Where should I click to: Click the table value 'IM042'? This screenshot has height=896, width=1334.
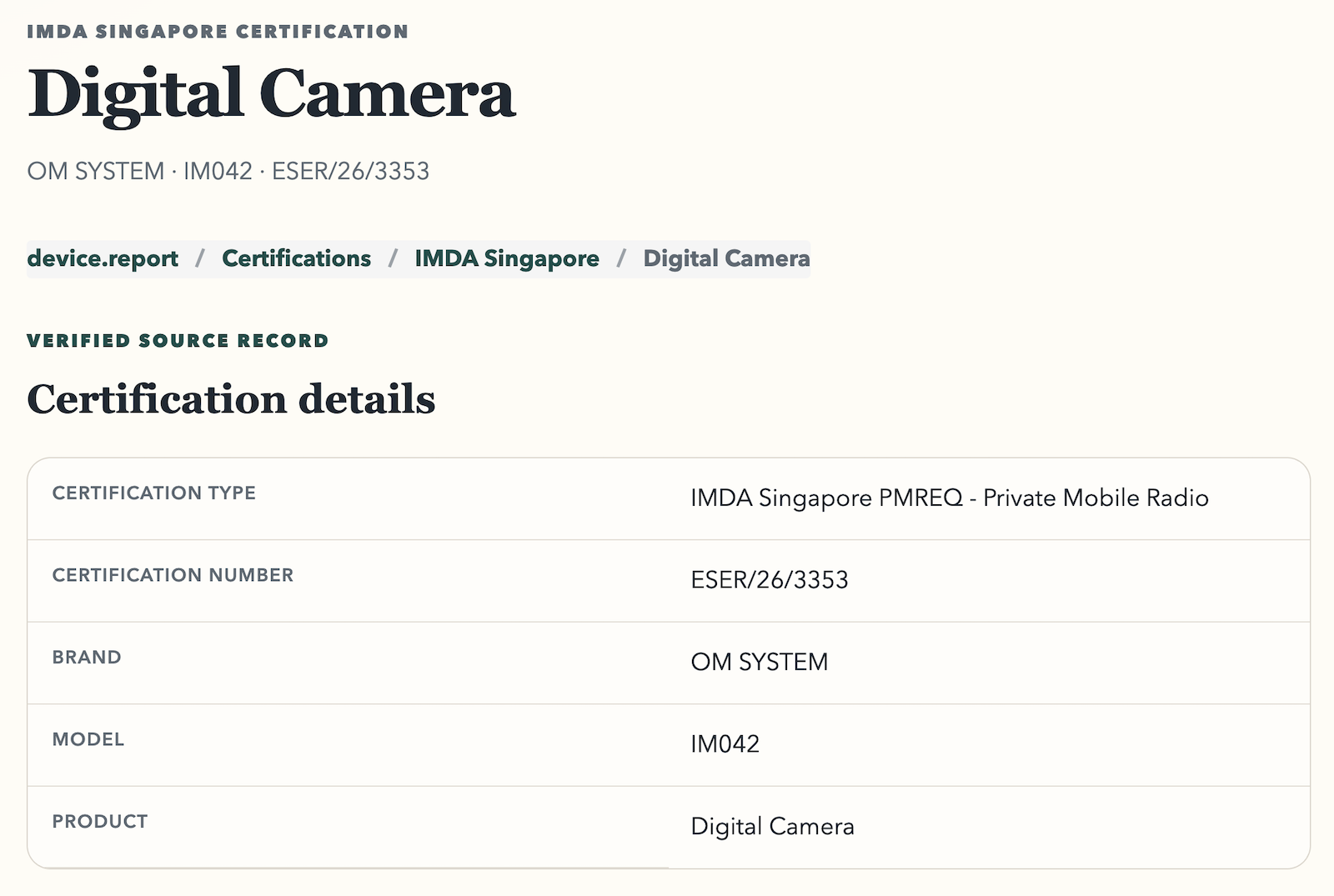tap(725, 743)
